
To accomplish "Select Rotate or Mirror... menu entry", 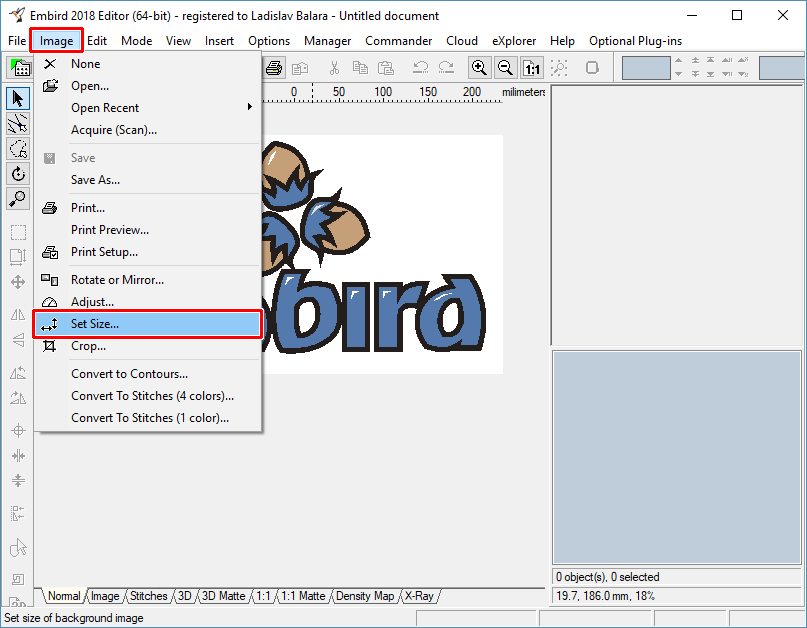I will [x=149, y=280].
